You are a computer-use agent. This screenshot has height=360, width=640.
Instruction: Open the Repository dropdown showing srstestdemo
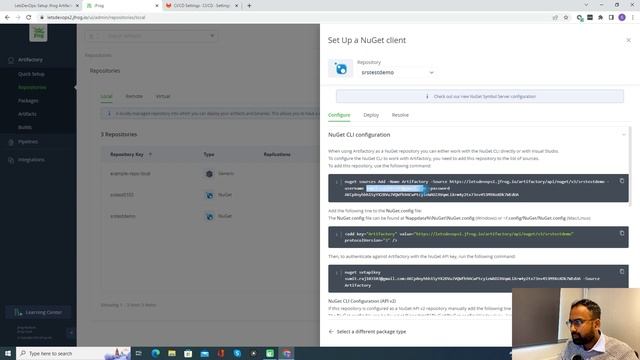pyautogui.click(x=397, y=72)
